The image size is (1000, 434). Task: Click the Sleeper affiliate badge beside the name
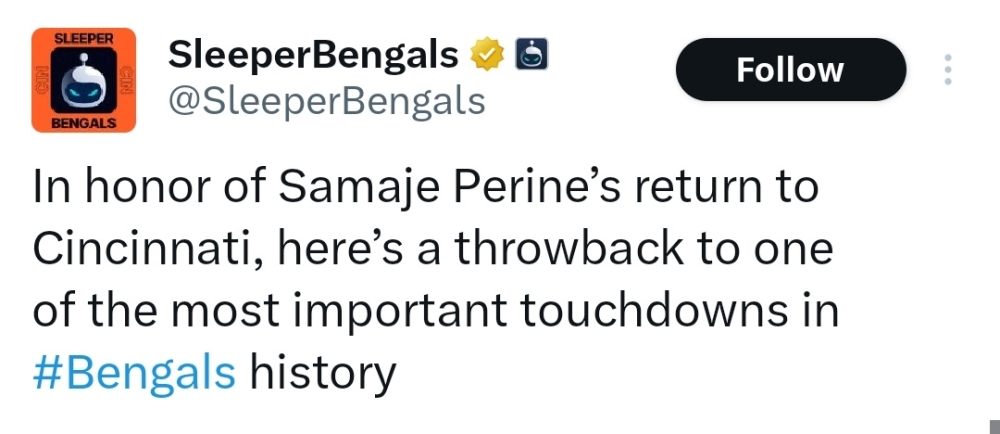tap(531, 54)
